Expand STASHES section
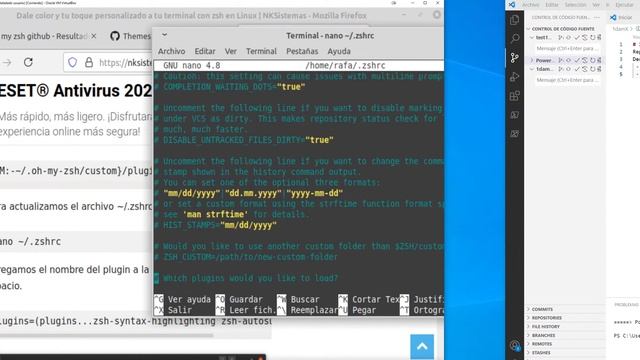The width and height of the screenshot is (640, 360). tap(541, 353)
